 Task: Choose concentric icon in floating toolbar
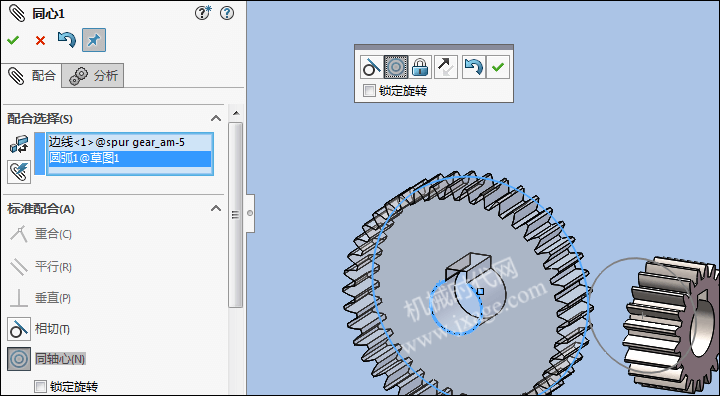tap(395, 67)
